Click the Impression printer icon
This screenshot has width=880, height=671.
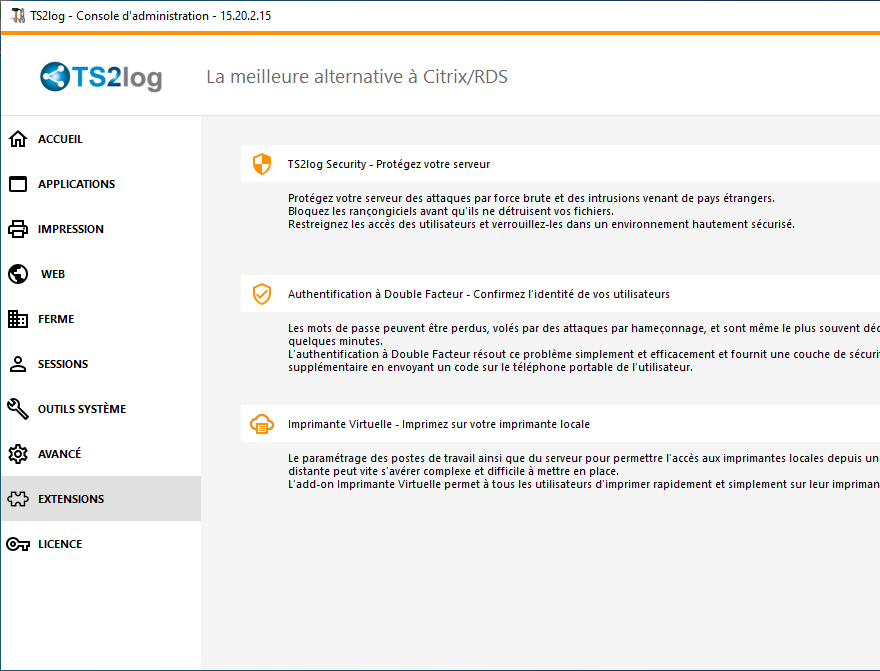(18, 229)
